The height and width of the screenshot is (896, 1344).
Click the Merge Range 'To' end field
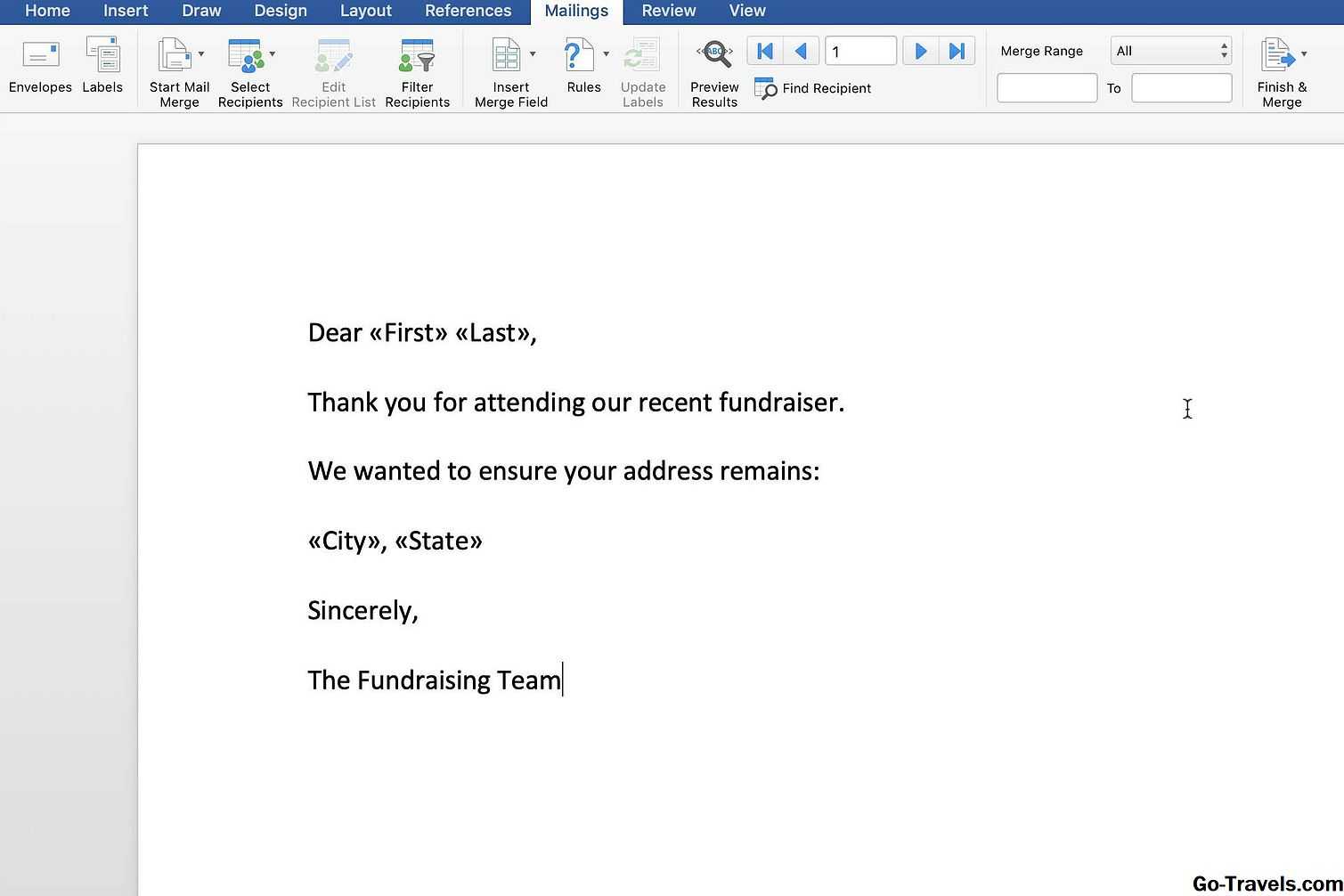(x=1182, y=88)
